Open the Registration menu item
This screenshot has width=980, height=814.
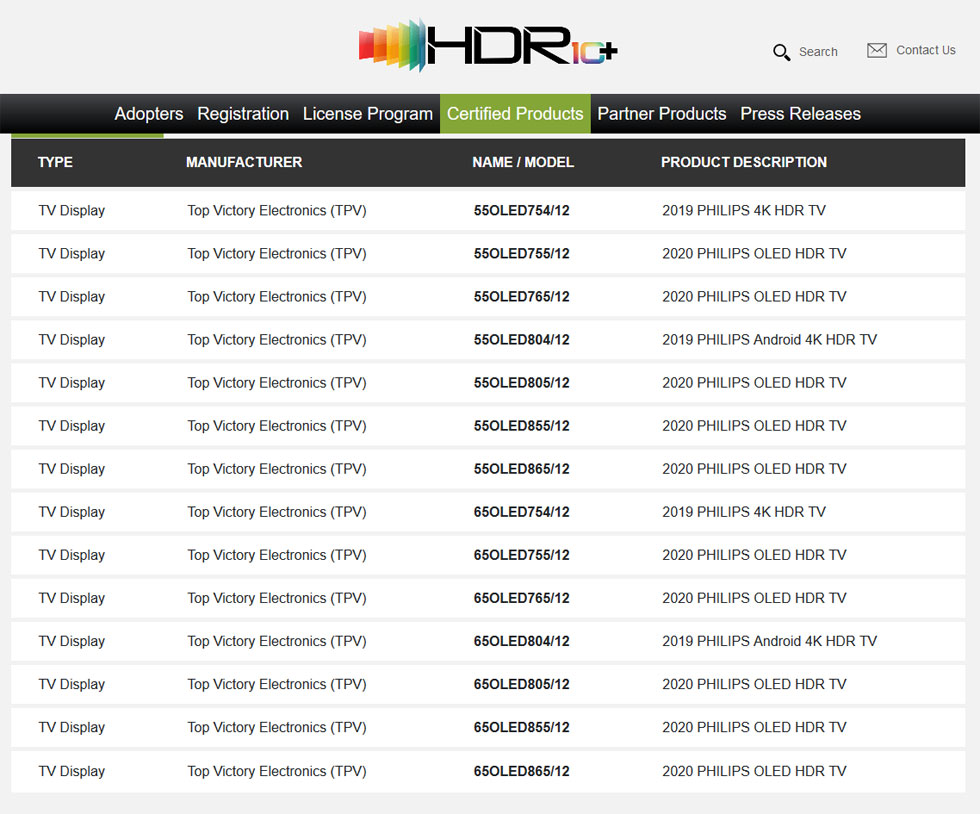tap(243, 114)
